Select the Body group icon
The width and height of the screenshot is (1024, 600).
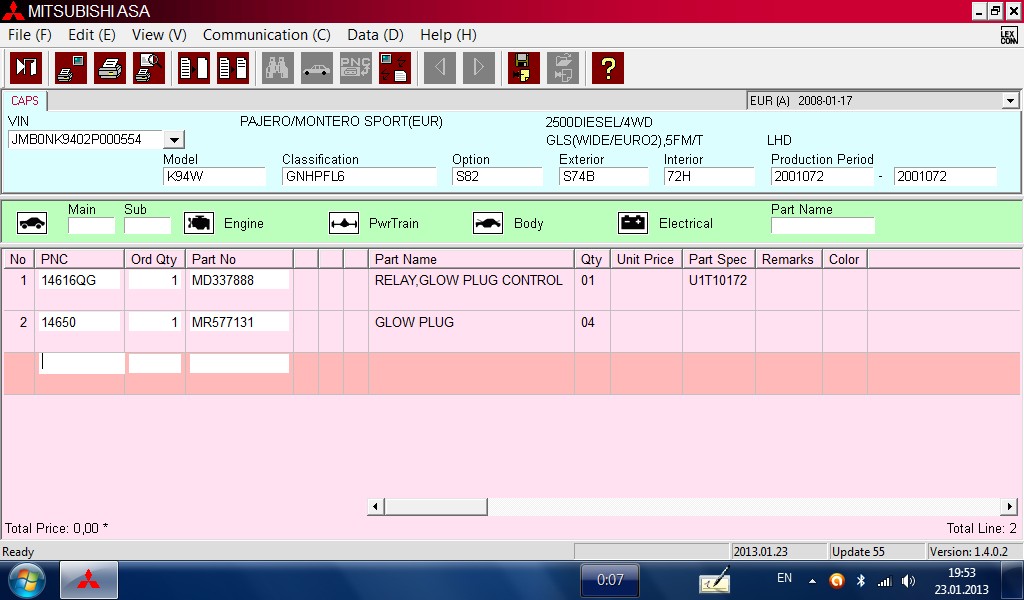click(x=488, y=223)
